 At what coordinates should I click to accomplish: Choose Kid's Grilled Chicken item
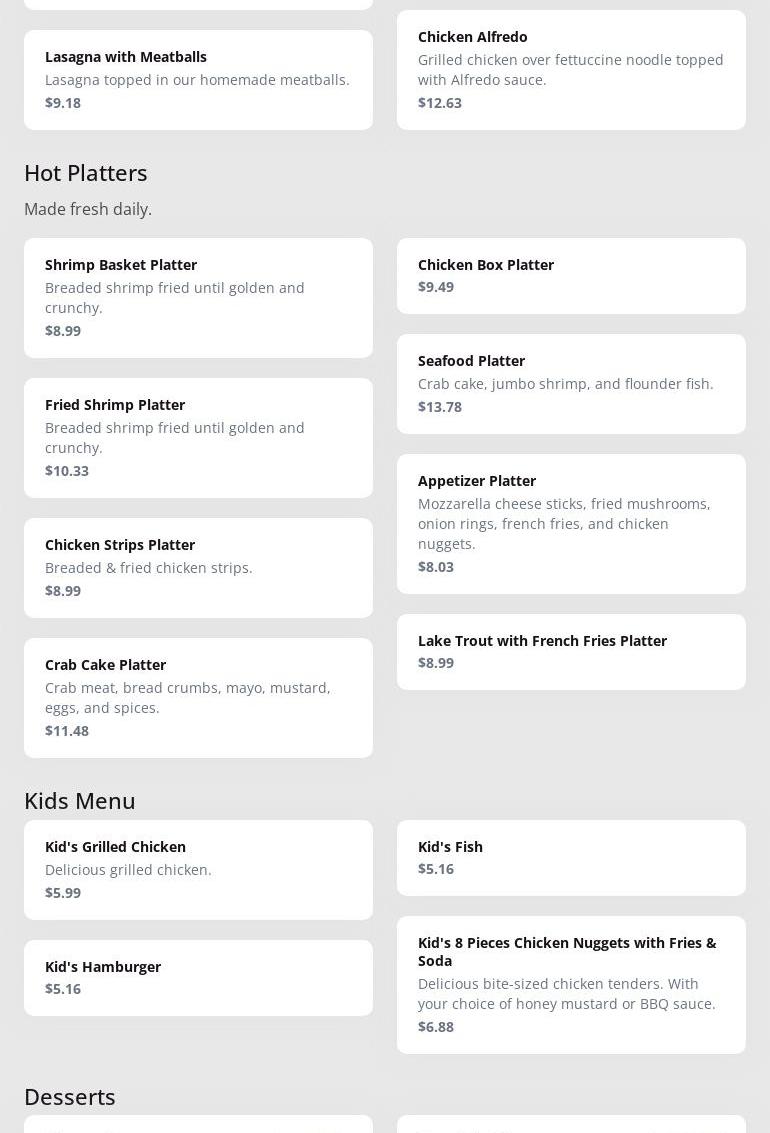pos(198,869)
